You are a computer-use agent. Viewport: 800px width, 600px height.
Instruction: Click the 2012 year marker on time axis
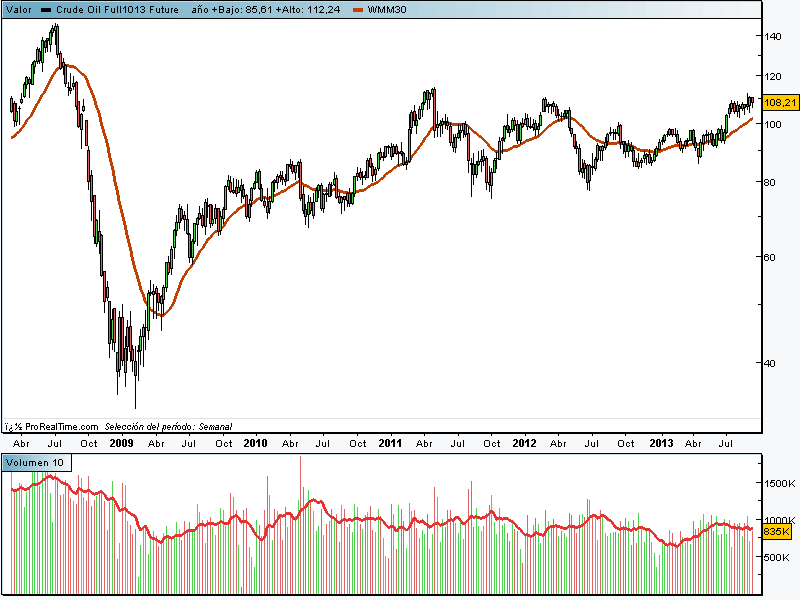click(525, 443)
